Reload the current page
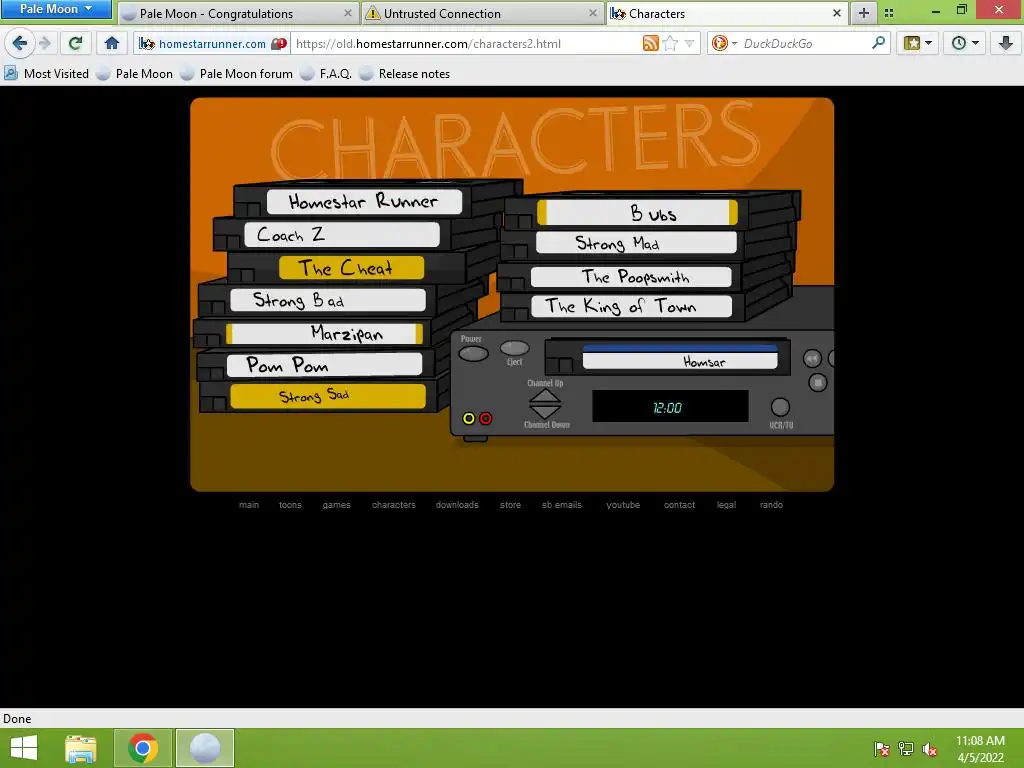Screen dimensions: 1024x768 (x=75, y=43)
